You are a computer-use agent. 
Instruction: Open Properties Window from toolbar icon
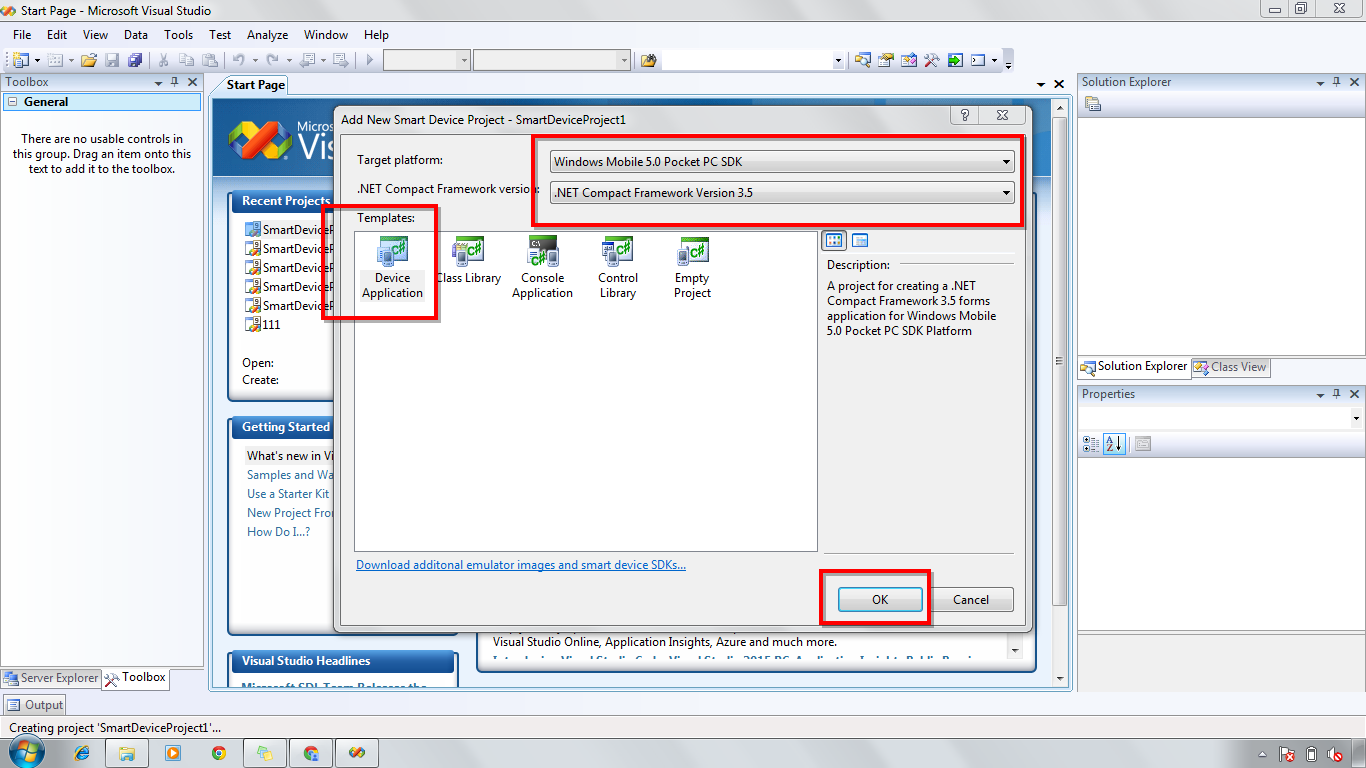point(885,60)
